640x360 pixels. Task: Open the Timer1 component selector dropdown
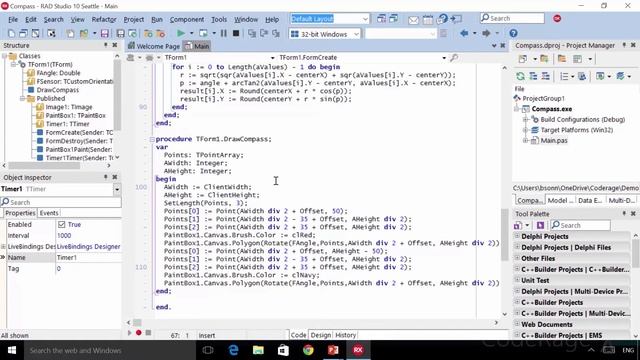tap(117, 189)
